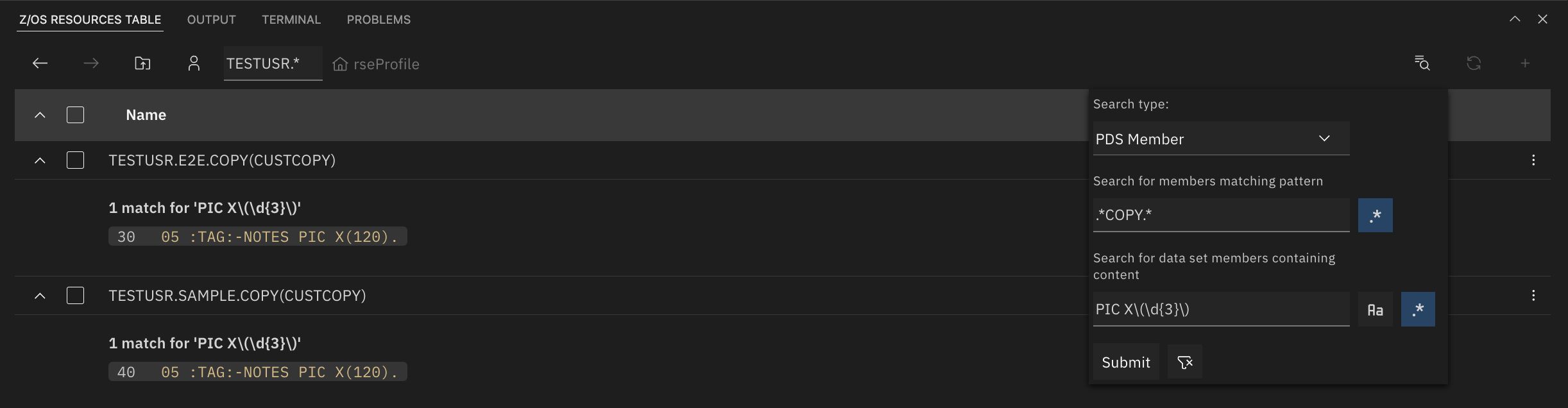Toggle case-sensitive content matching
Screen dimensions: 1568x408
[x=1375, y=310]
